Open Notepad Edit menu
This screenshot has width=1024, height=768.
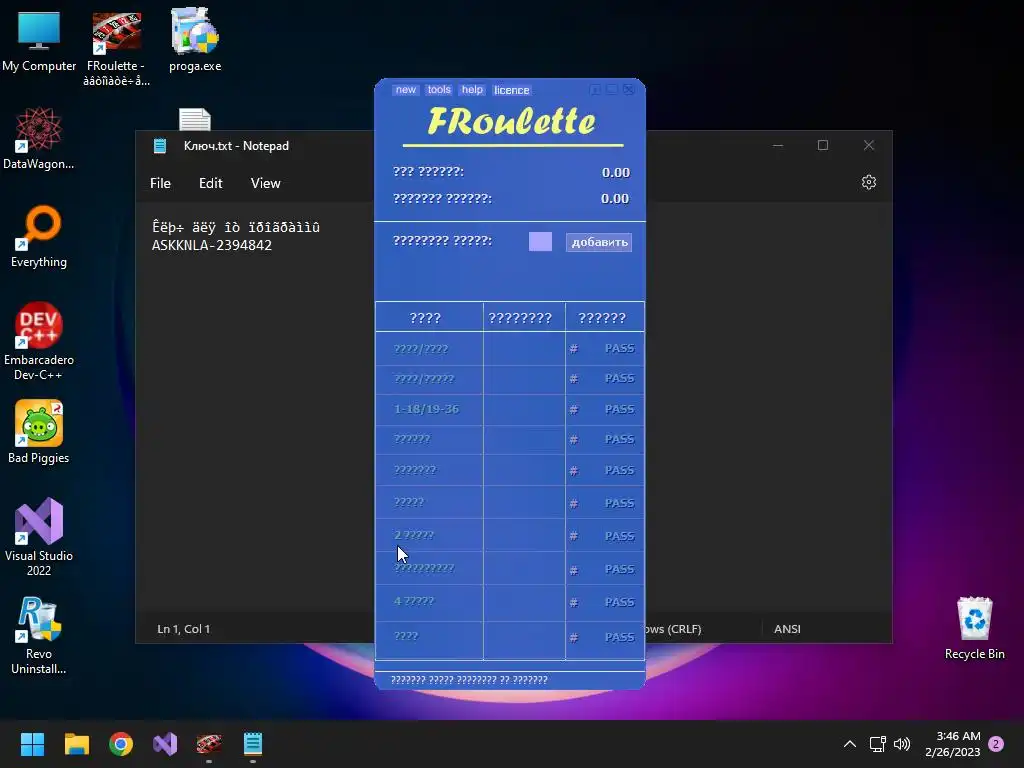coord(210,184)
